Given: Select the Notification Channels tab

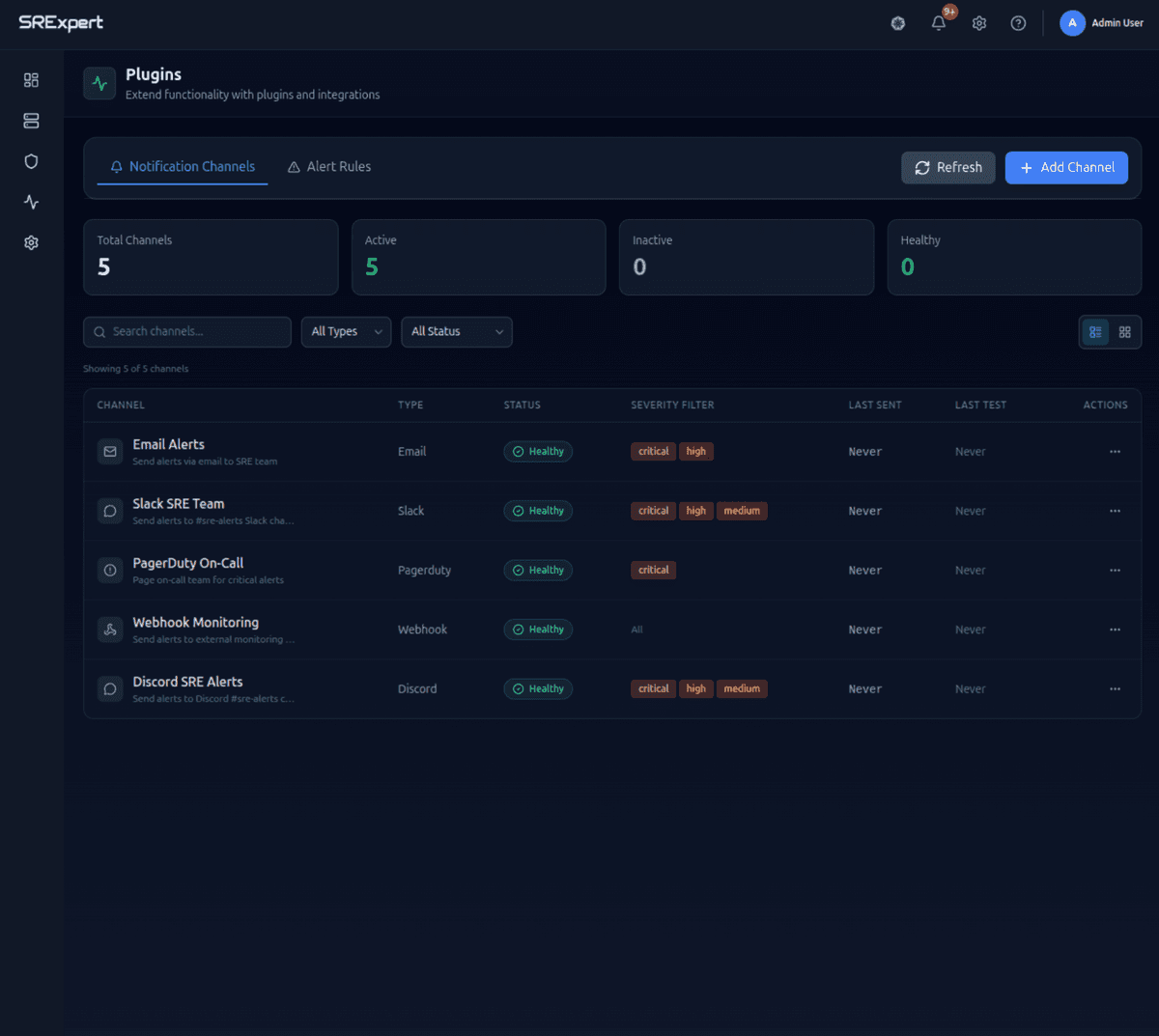Looking at the screenshot, I should pyautogui.click(x=183, y=166).
